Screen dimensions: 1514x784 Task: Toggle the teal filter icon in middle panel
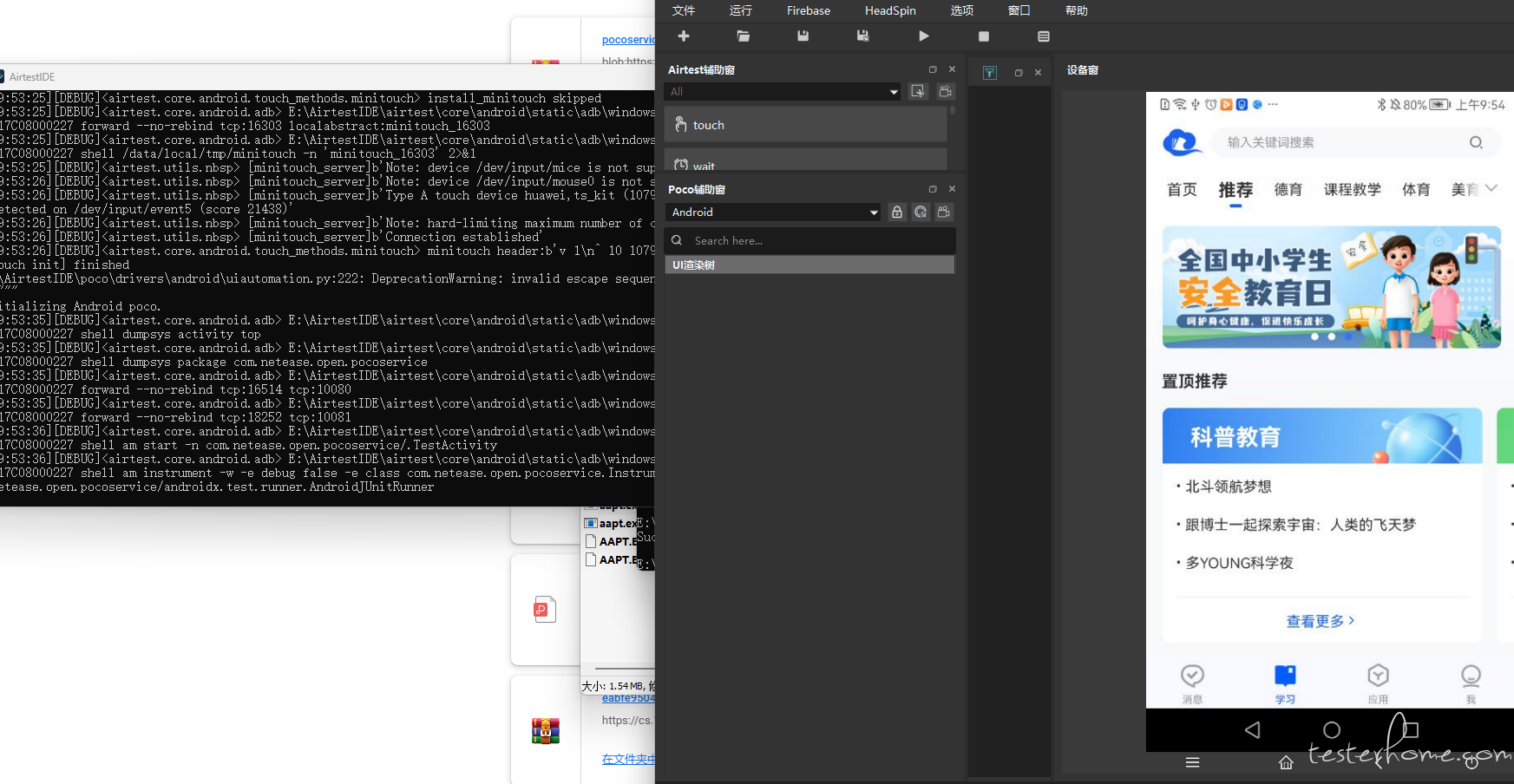pyautogui.click(x=990, y=73)
